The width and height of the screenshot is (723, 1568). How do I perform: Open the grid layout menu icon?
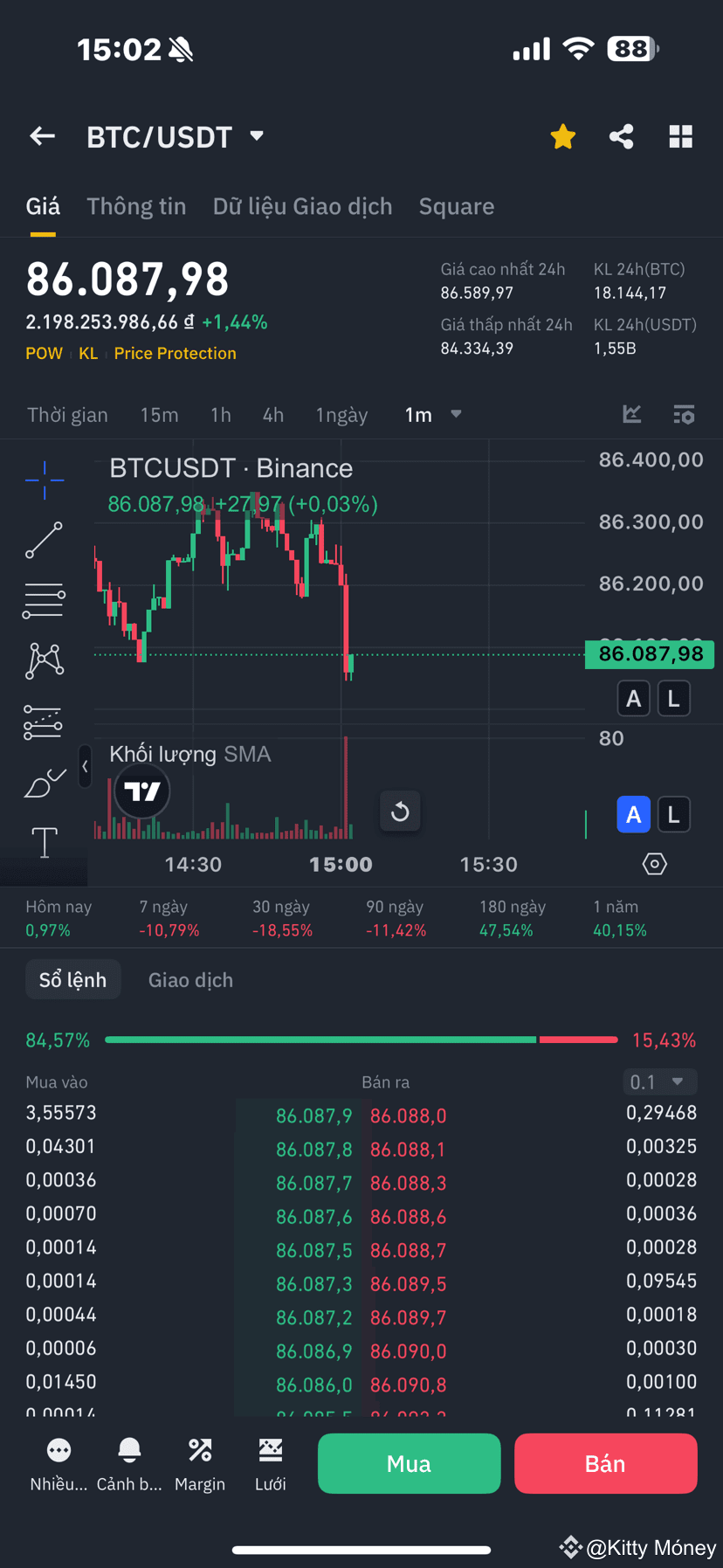[x=681, y=136]
